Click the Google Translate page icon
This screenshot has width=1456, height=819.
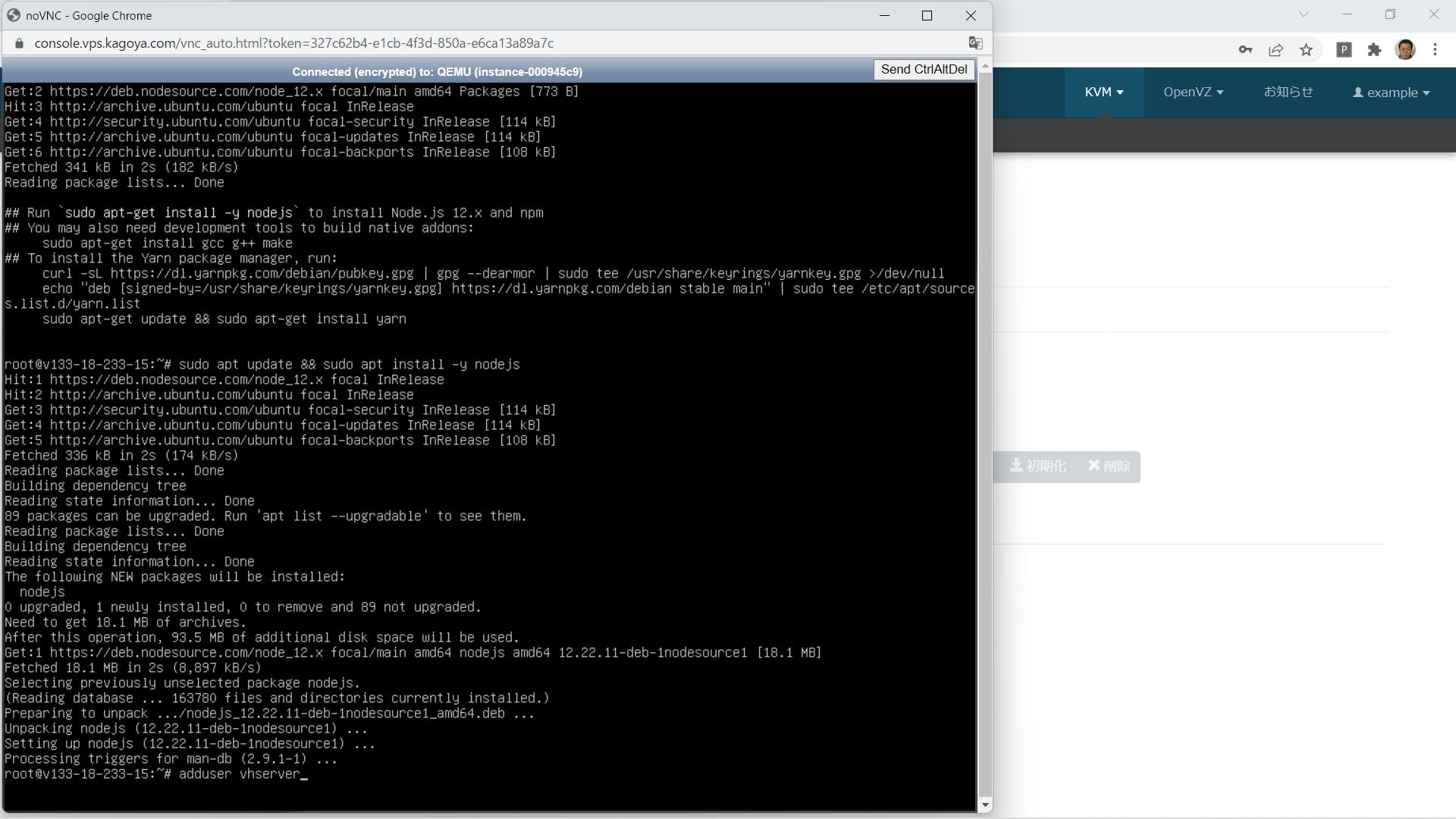975,43
